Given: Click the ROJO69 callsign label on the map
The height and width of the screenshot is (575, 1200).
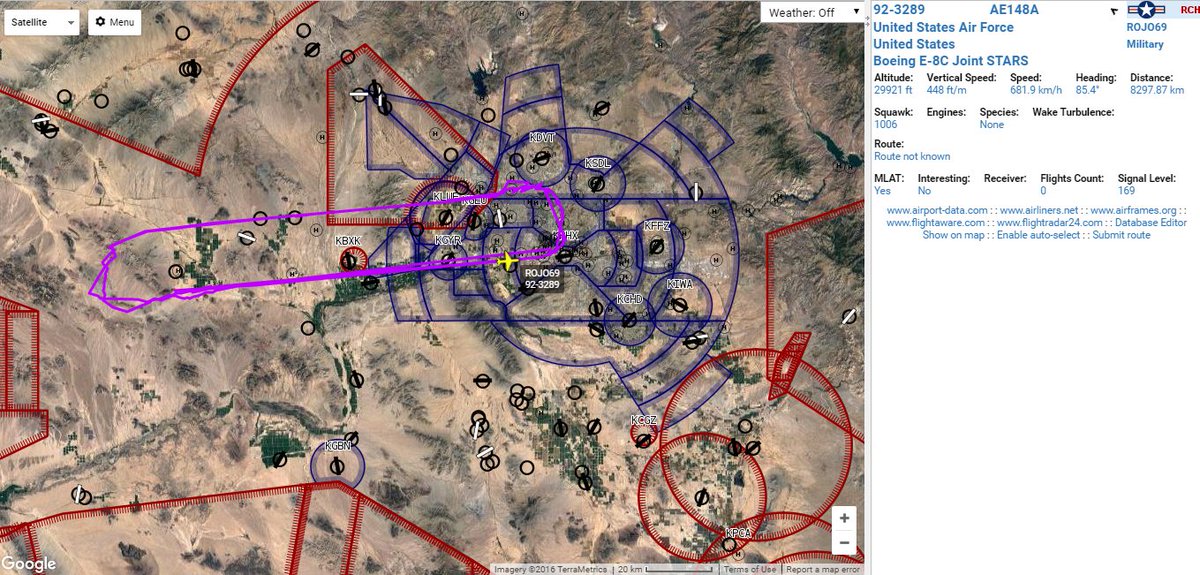Looking at the screenshot, I should tap(543, 271).
